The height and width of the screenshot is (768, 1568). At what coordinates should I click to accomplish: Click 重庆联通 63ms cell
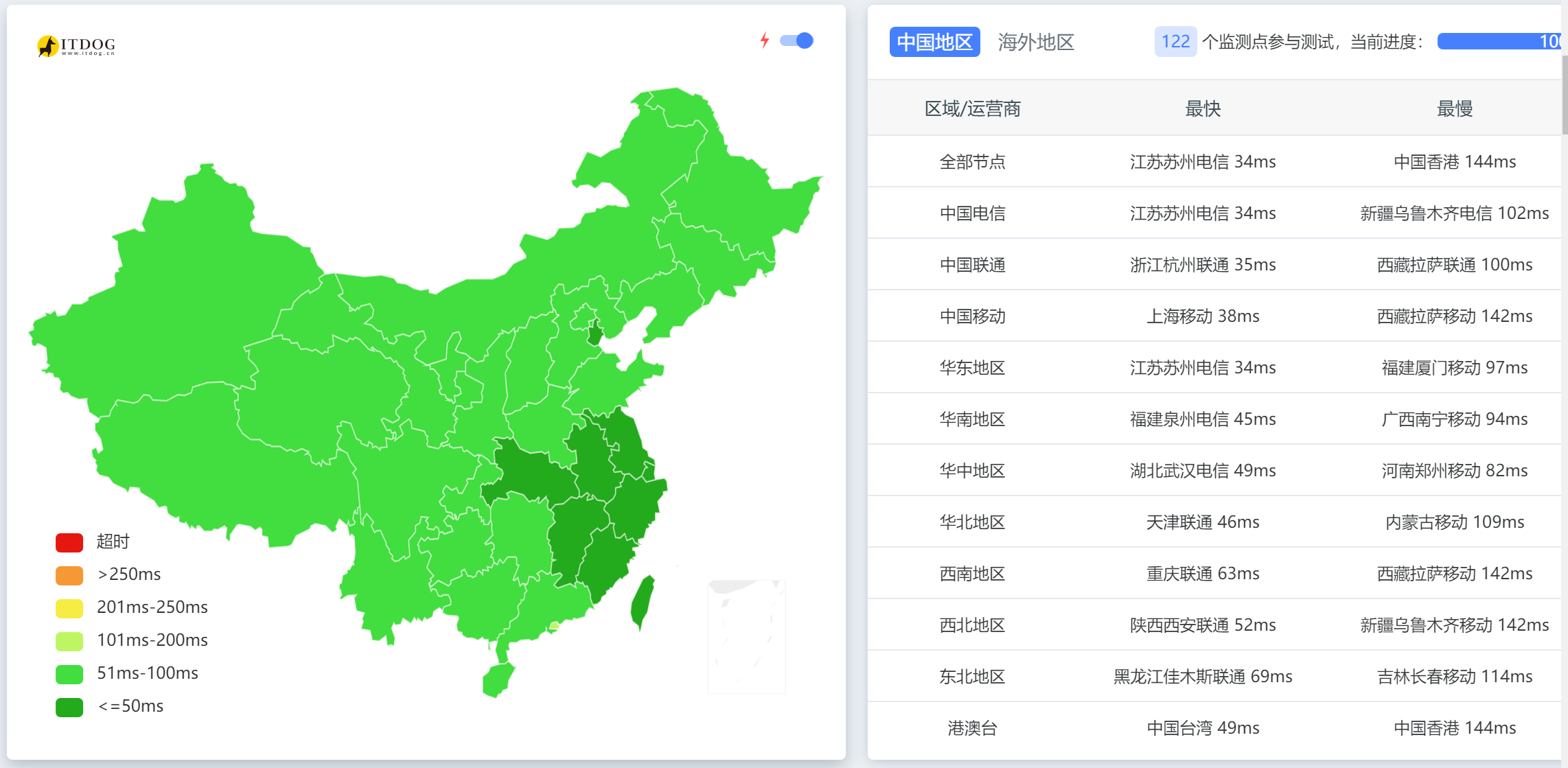(1203, 573)
